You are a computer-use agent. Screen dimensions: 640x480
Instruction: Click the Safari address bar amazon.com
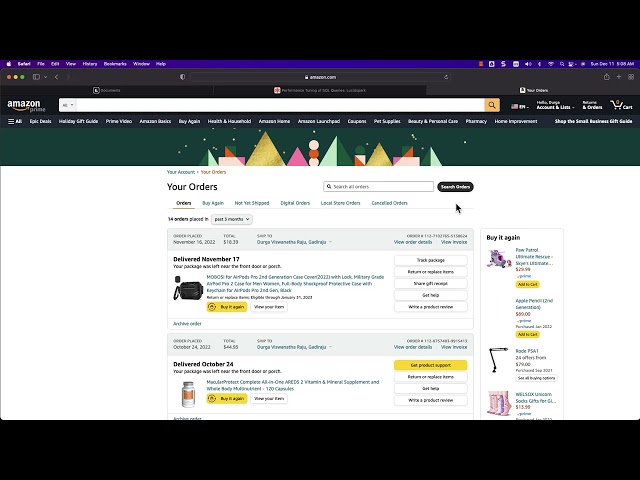tap(320, 77)
